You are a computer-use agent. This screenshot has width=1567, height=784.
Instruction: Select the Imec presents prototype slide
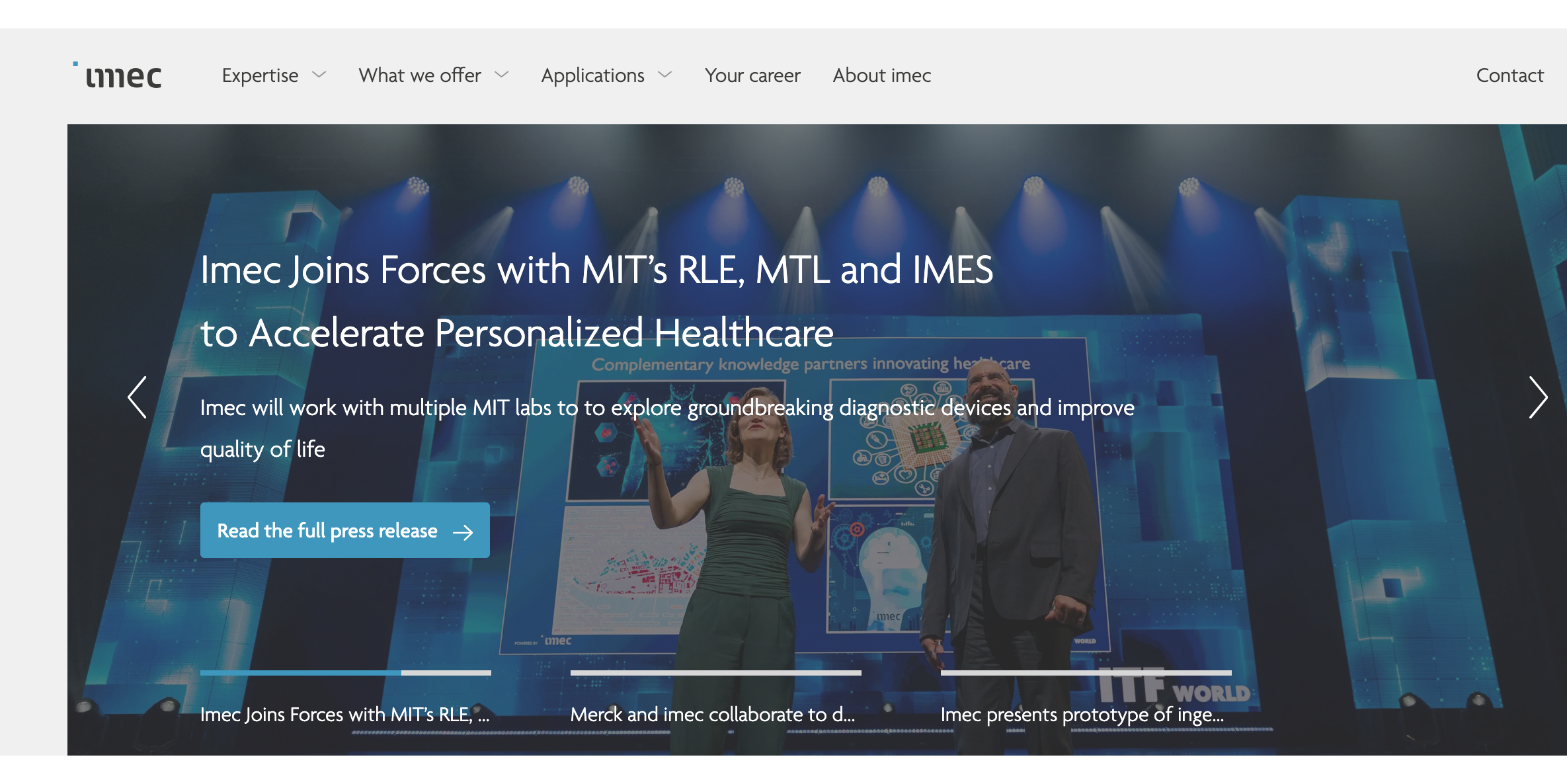(x=1082, y=715)
